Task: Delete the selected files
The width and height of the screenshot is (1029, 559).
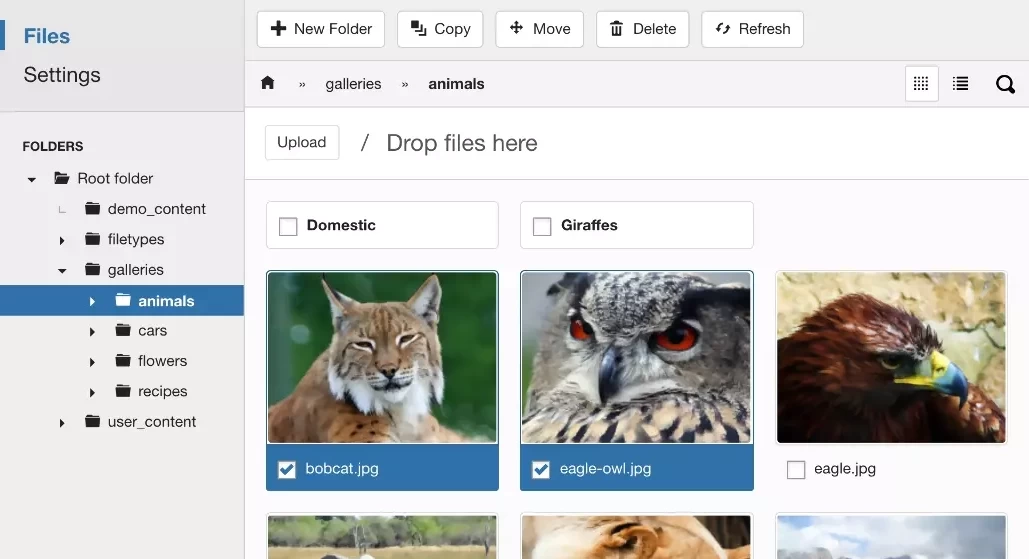Action: [x=642, y=29]
